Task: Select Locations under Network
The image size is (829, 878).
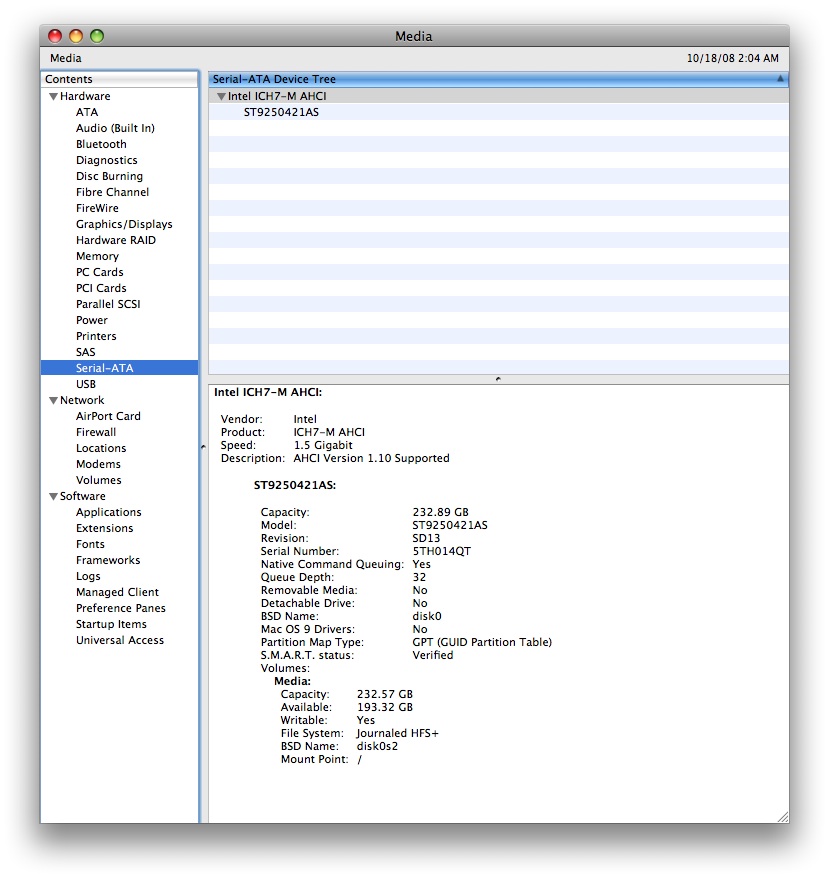Action: coord(101,449)
